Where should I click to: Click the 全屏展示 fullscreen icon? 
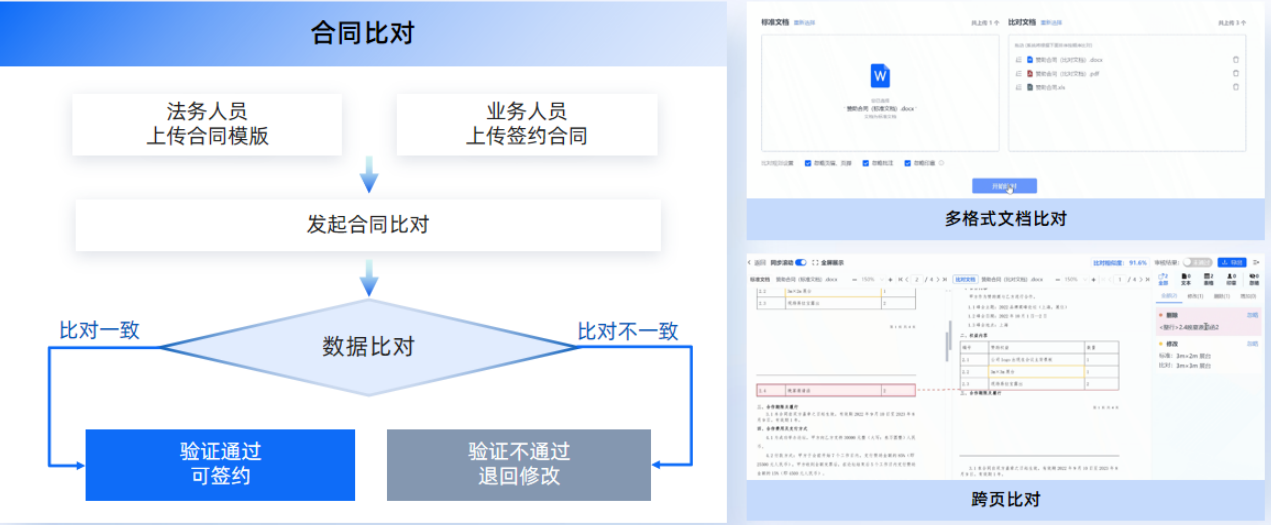[x=816, y=263]
